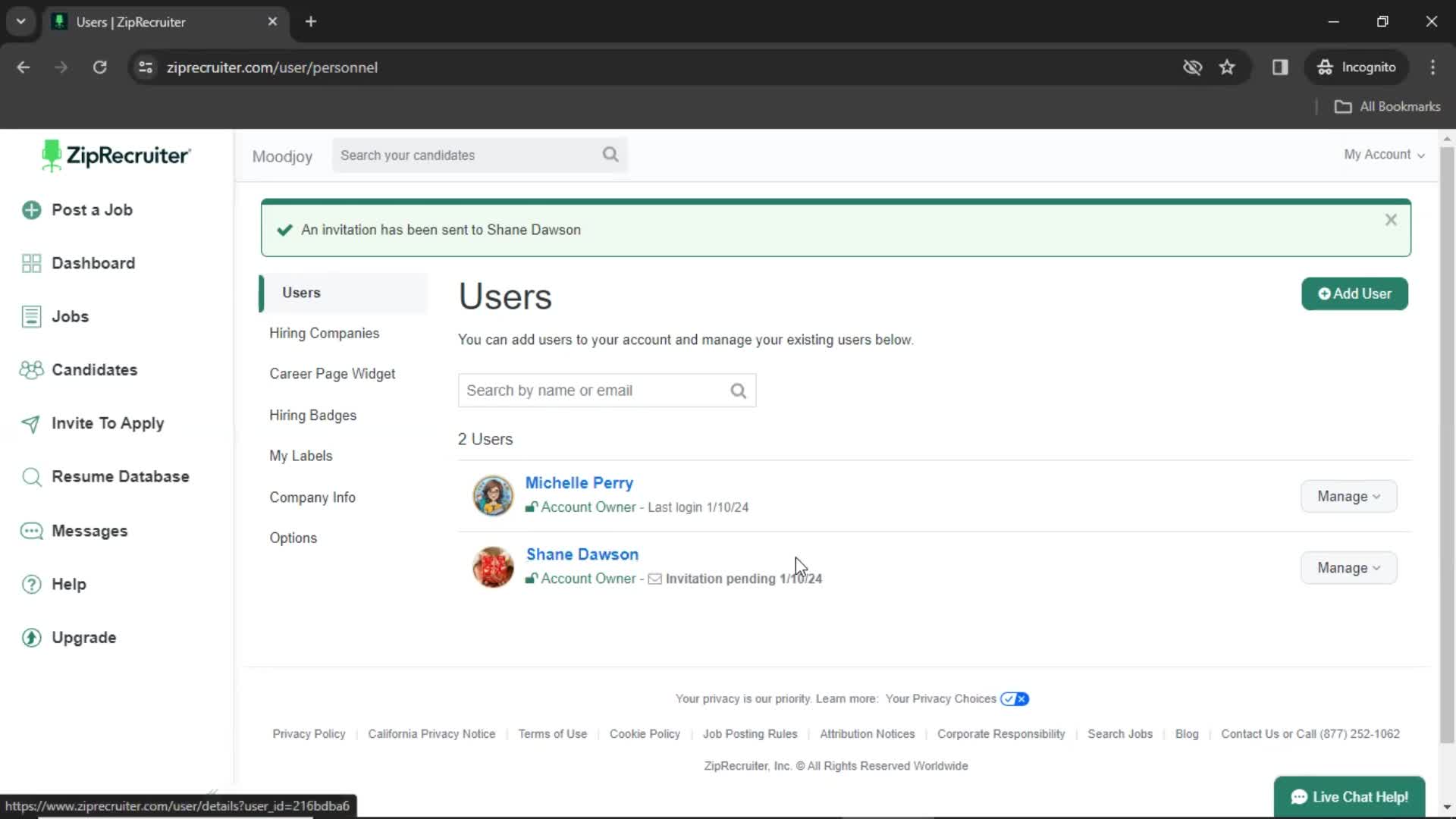Enable the Upgrade account option

(x=84, y=637)
